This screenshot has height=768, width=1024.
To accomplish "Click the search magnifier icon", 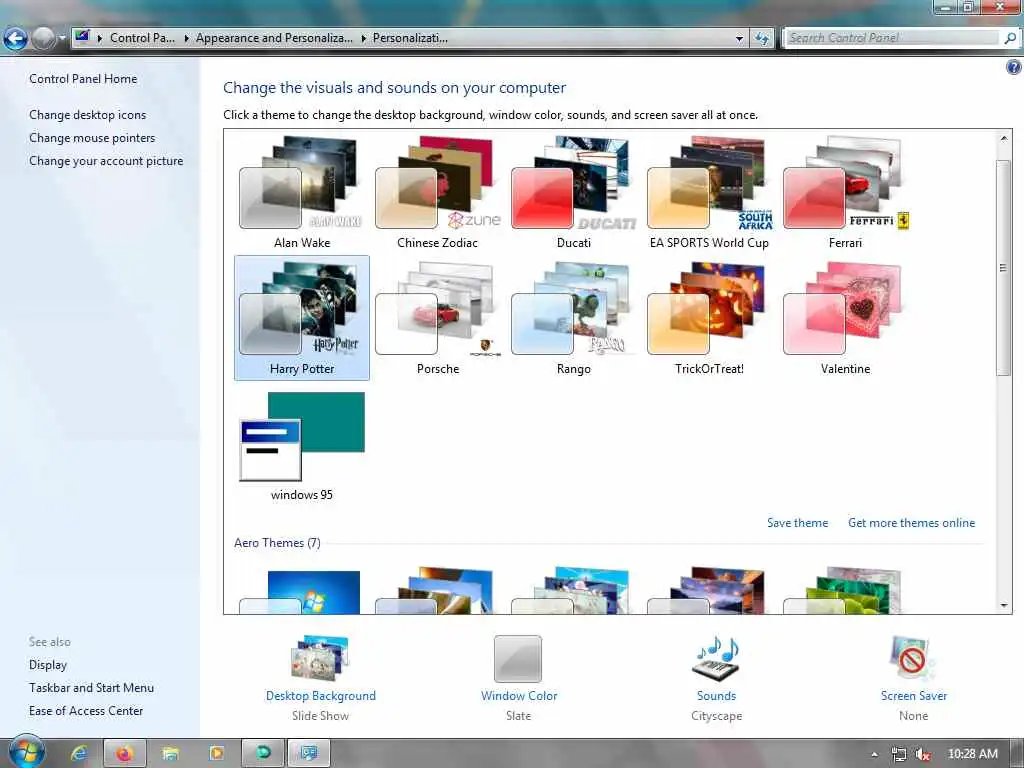I will (1010, 38).
